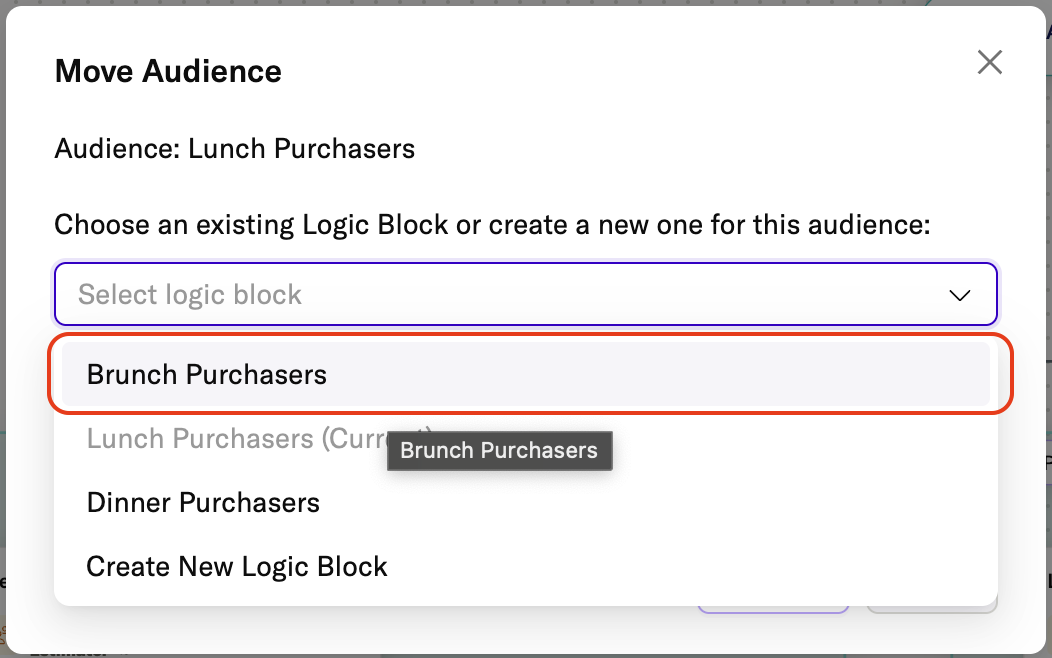Click the dark tooltip reading Brunch Purchasers
Viewport: 1052px width, 658px height.
tap(499, 450)
